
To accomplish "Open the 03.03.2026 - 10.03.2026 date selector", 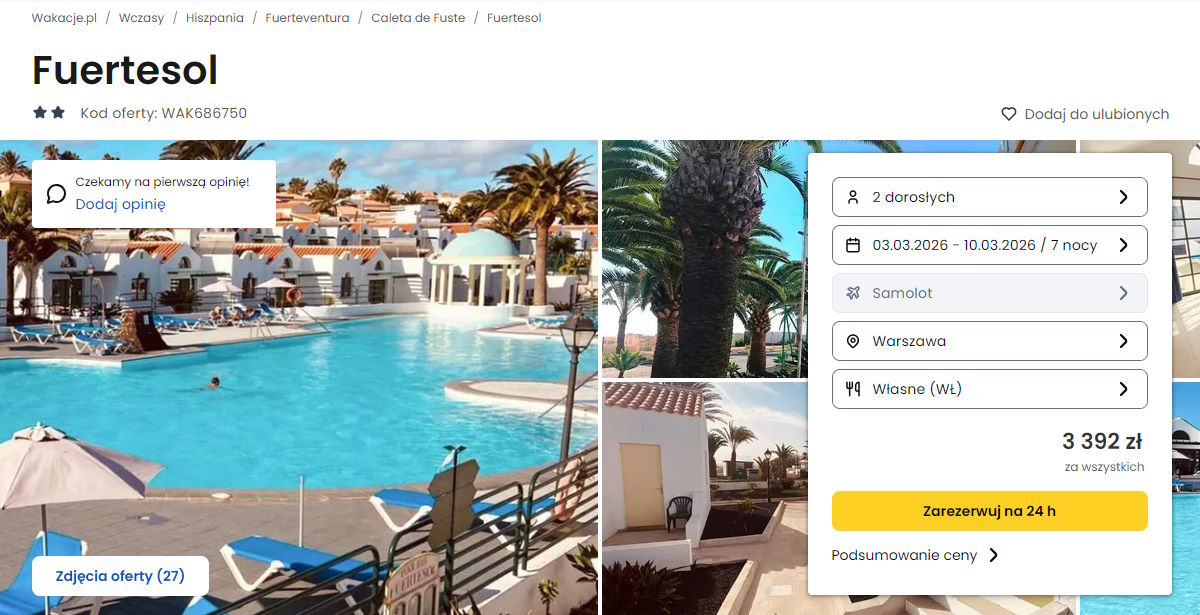I will [x=989, y=245].
